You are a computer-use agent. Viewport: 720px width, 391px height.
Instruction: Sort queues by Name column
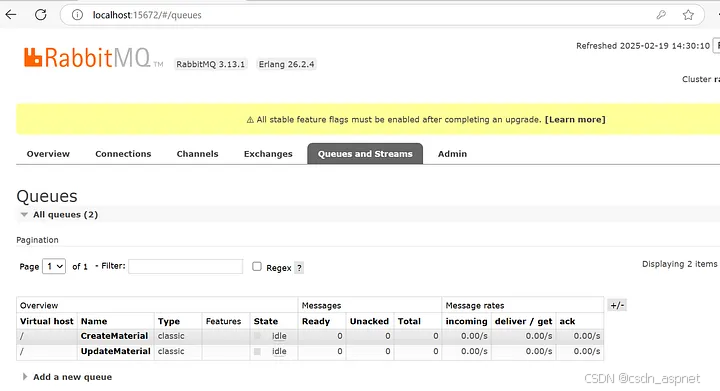pyautogui.click(x=94, y=321)
